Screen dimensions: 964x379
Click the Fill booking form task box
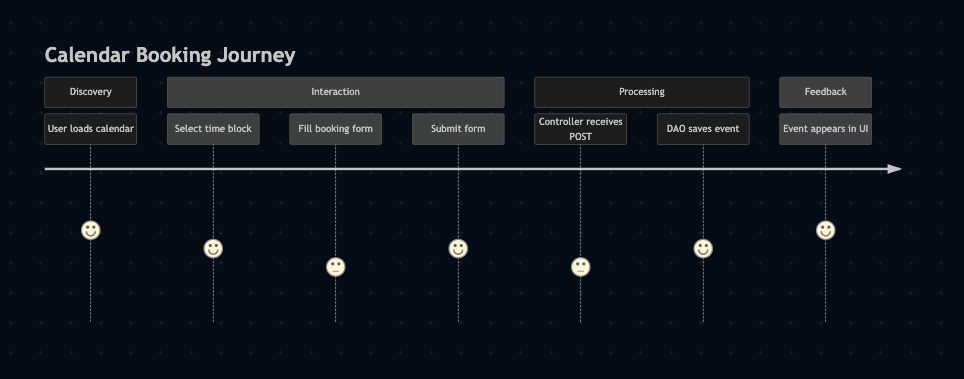336,129
